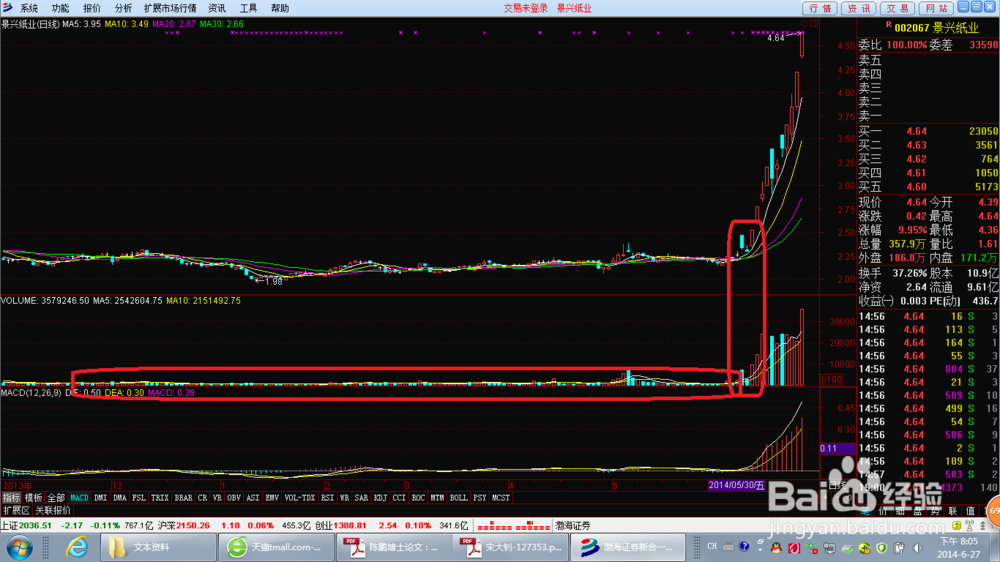This screenshot has height=562, width=1000.
Task: Click the R marker beside stock code 002067
Action: coord(888,25)
